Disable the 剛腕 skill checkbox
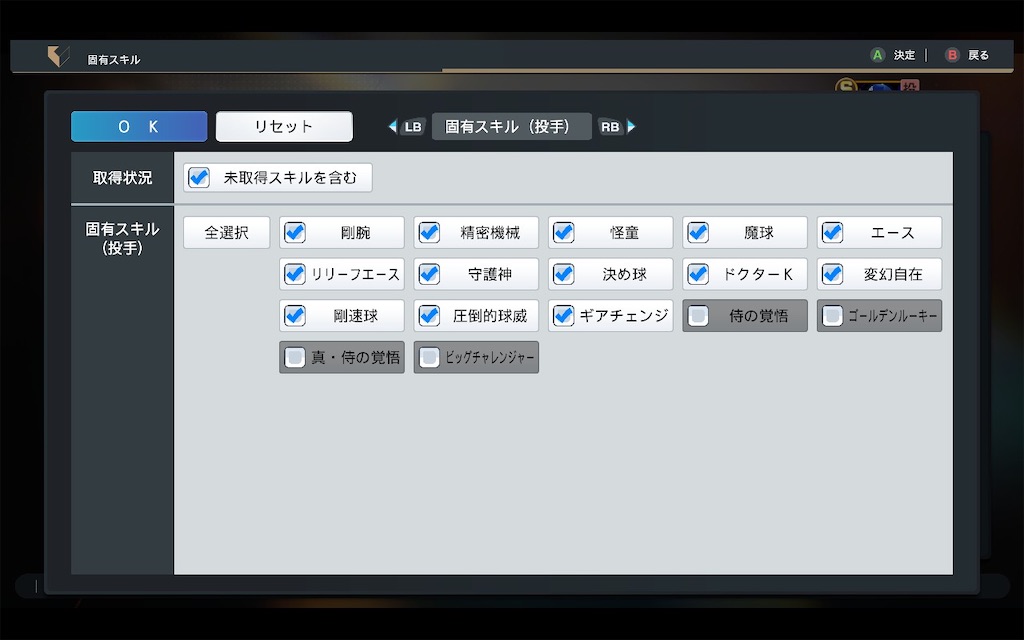This screenshot has height=640, width=1024. click(293, 232)
